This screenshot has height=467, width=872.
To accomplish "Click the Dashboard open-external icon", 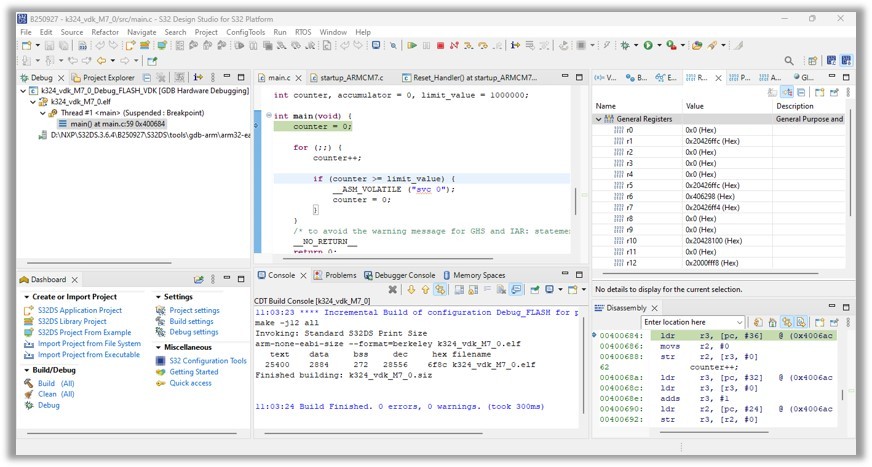I will click(199, 279).
